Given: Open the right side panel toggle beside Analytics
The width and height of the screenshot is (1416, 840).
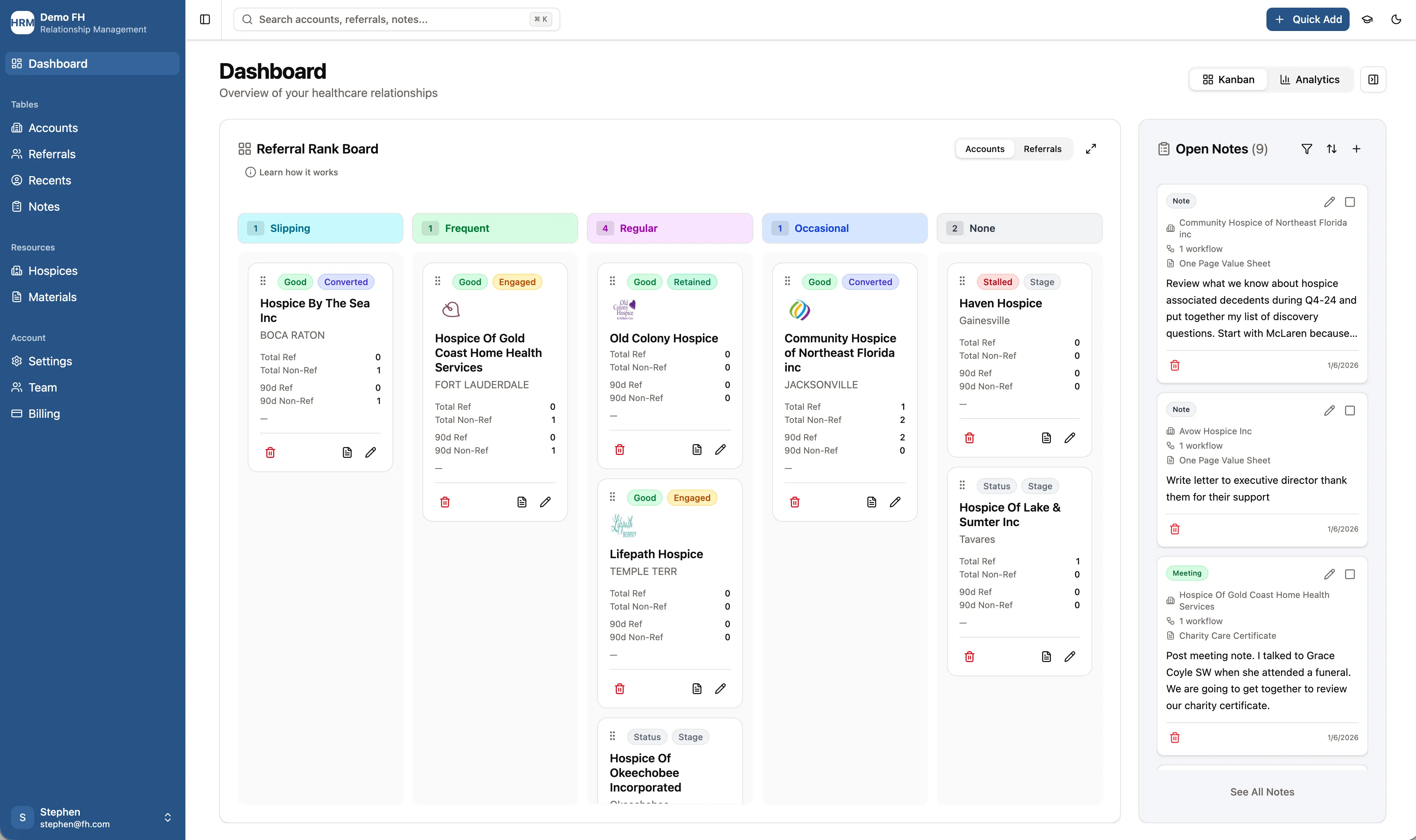Looking at the screenshot, I should point(1373,79).
